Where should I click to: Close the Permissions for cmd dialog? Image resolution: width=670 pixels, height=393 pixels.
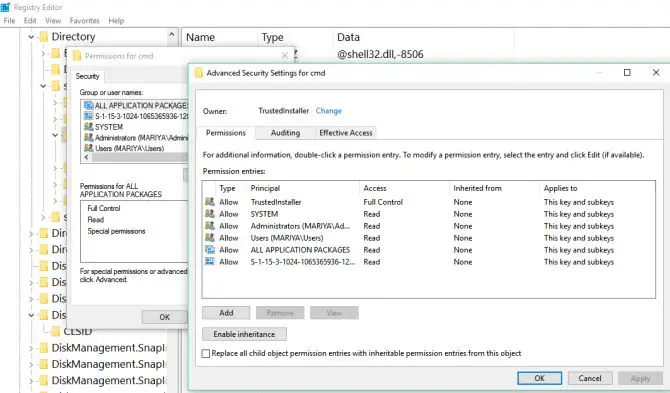pos(285,56)
